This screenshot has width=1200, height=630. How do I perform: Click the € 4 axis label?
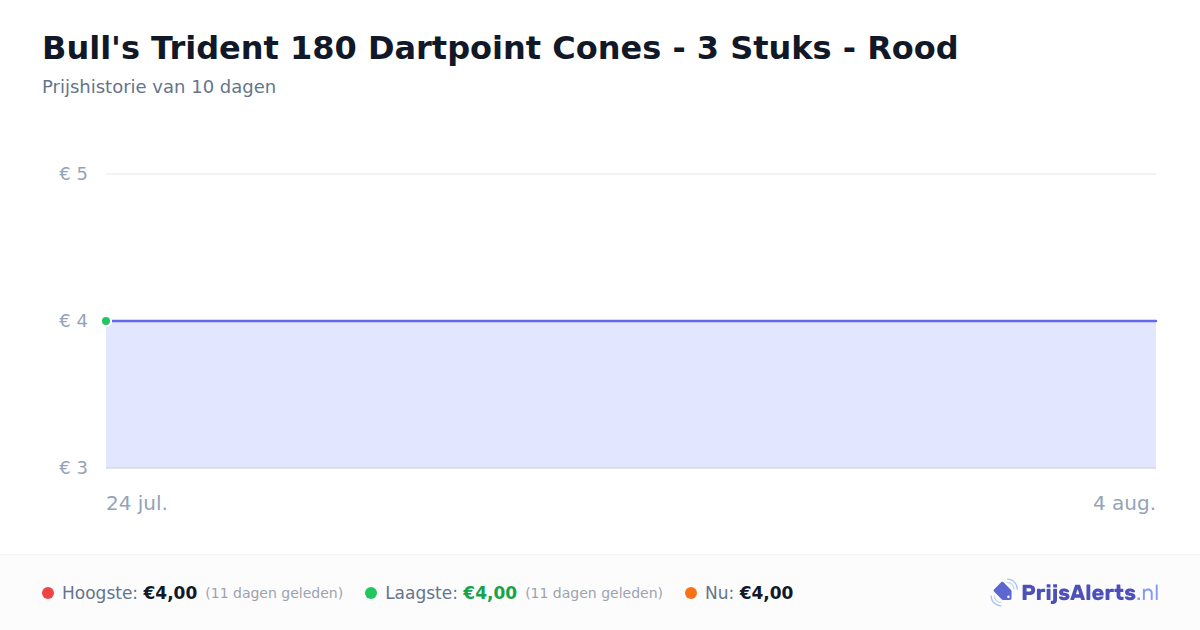(73, 321)
